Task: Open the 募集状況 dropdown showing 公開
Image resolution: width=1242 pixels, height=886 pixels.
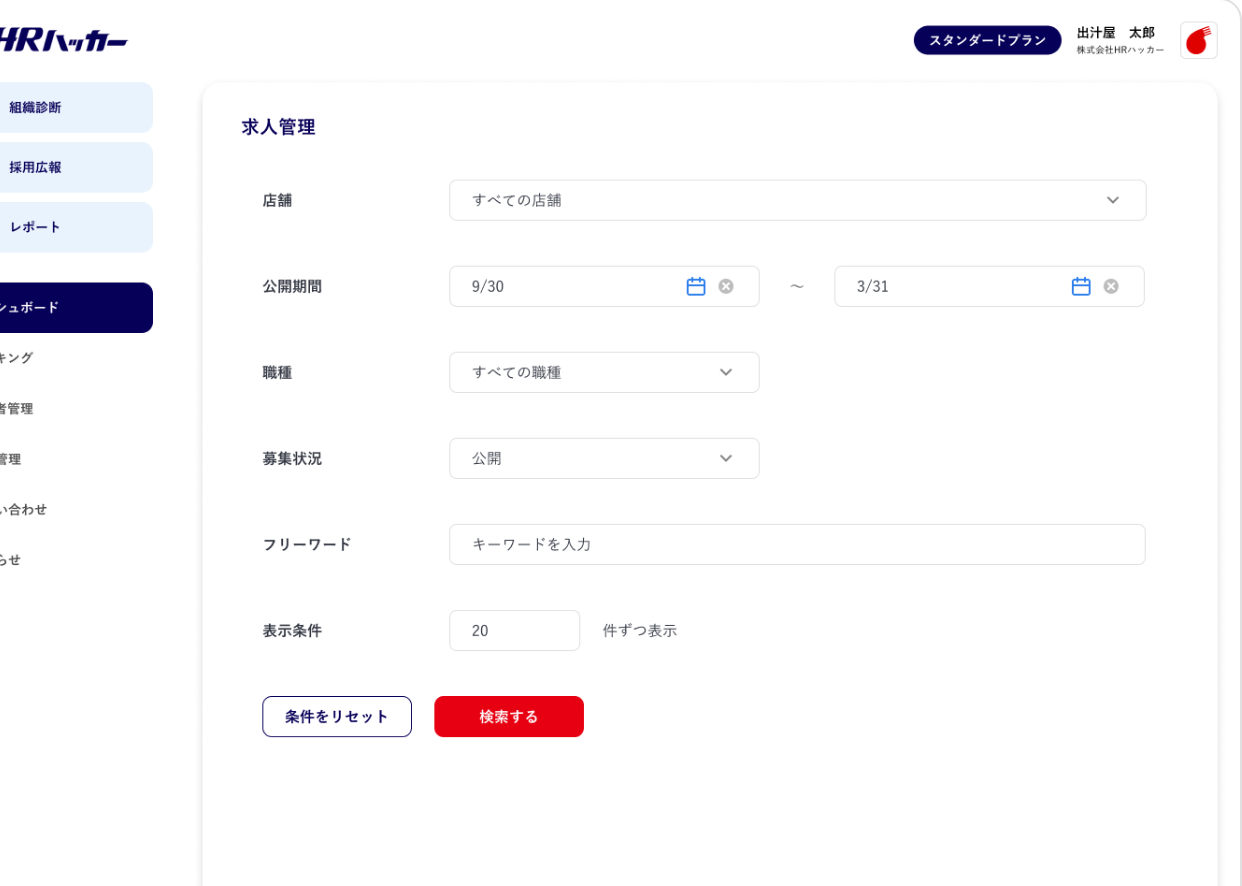Action: click(x=604, y=459)
